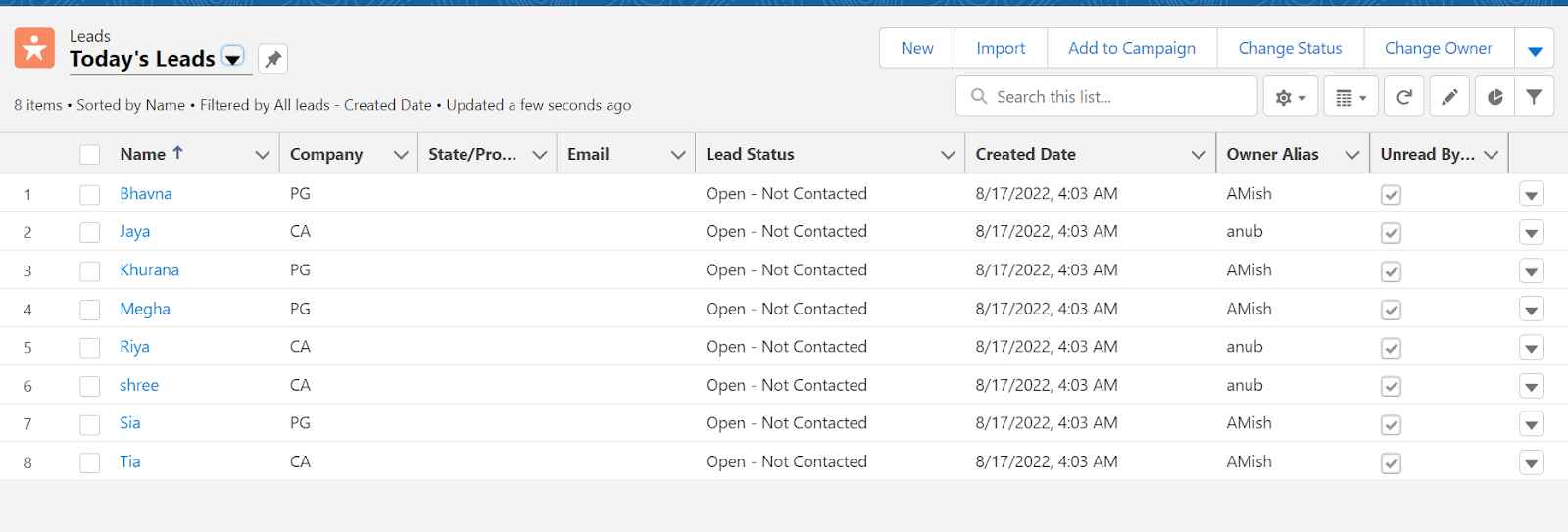Screen dimensions: 1568x532
Task: Open row actions for Sia
Action: coord(1532,424)
